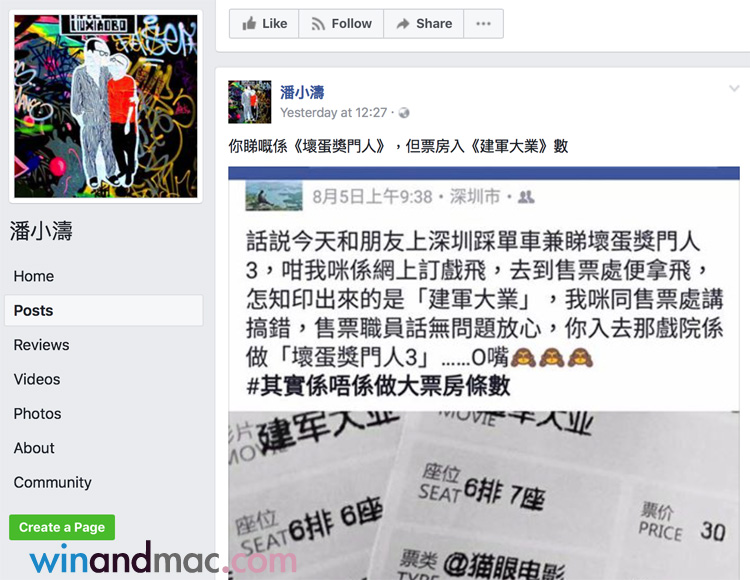Follow the page via Follow button
Image resolution: width=750 pixels, height=580 pixels.
click(341, 23)
